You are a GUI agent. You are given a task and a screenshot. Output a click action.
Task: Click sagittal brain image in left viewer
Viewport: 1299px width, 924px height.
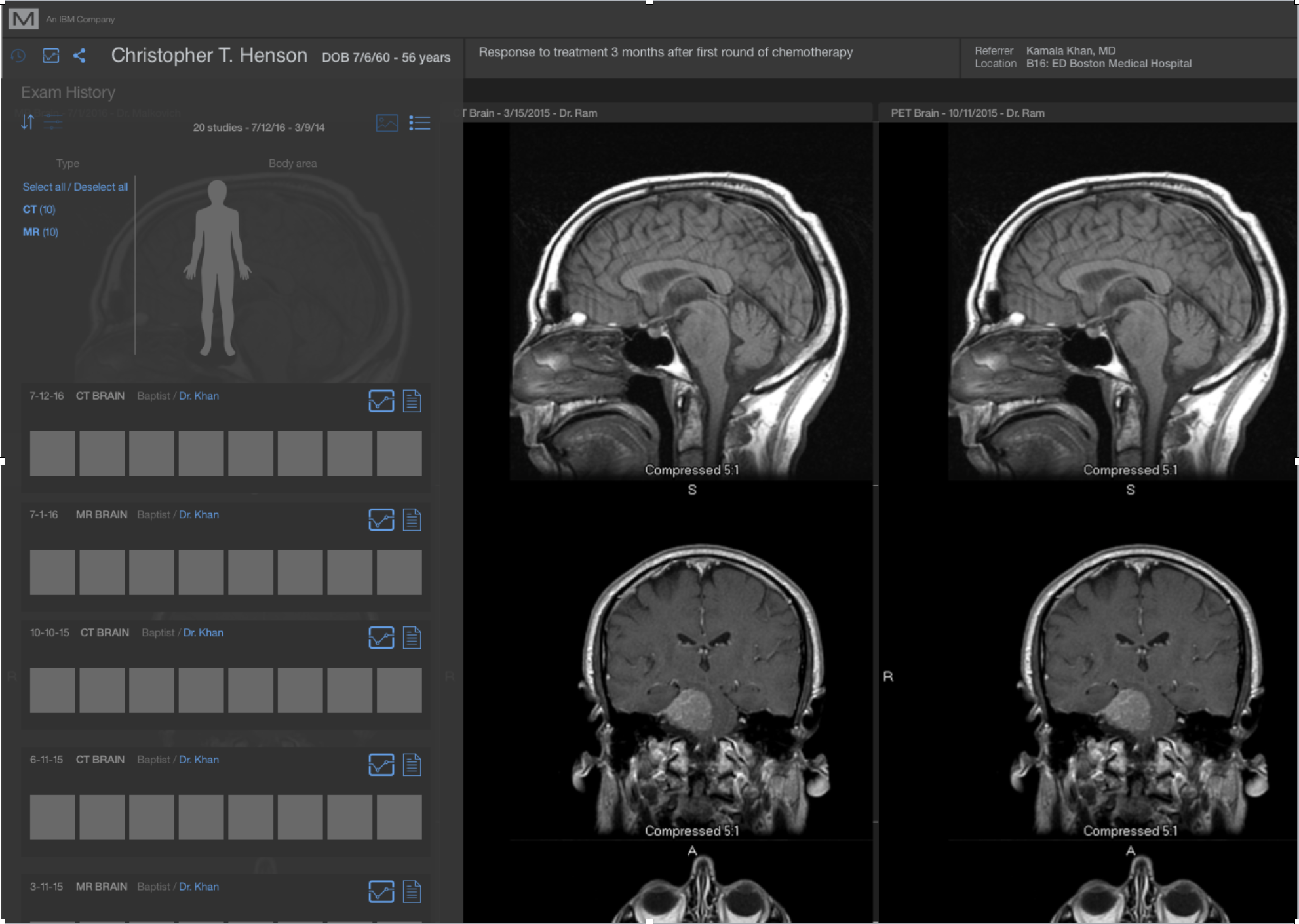pos(691,301)
